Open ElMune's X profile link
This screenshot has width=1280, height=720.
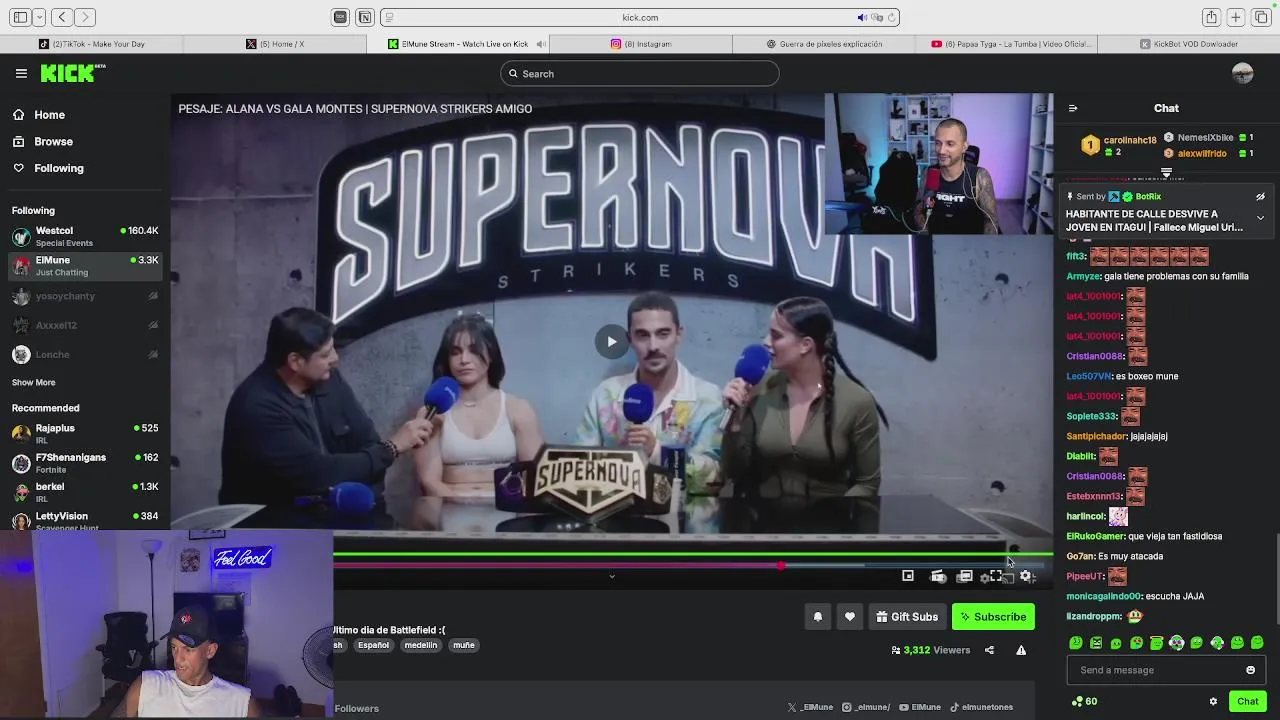(x=811, y=707)
